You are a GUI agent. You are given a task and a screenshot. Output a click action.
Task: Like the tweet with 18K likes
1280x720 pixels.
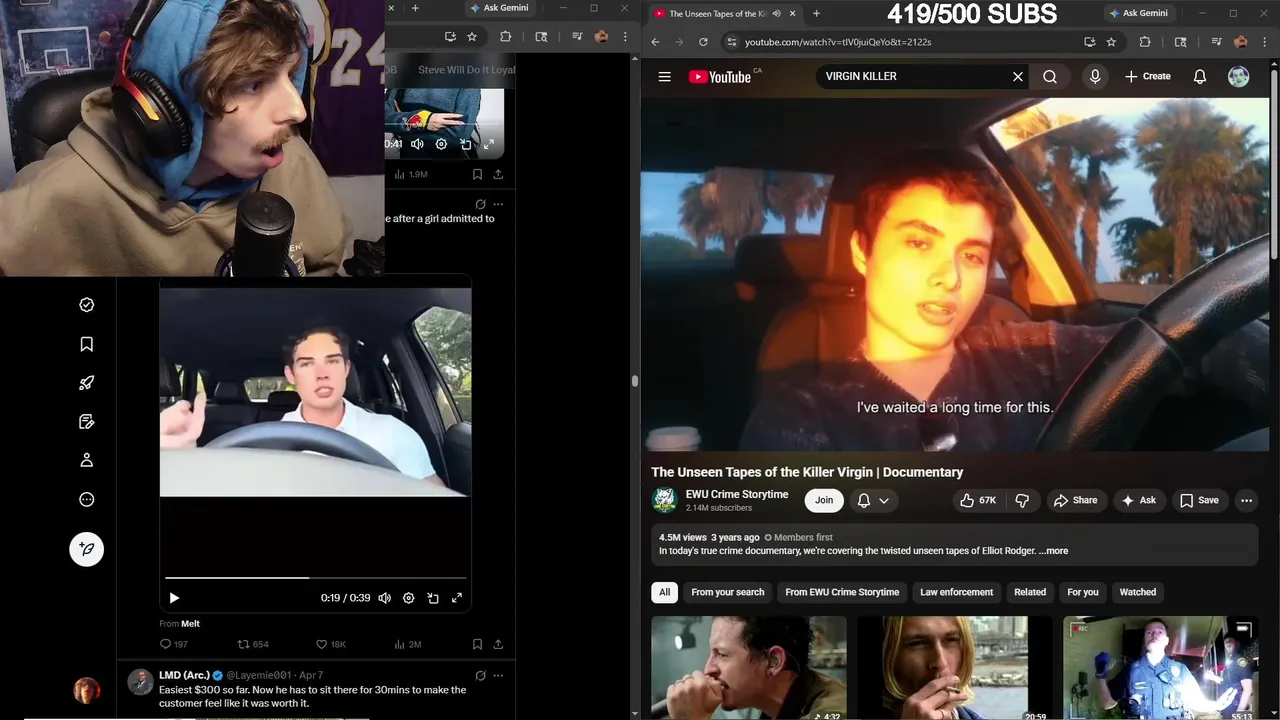331,644
